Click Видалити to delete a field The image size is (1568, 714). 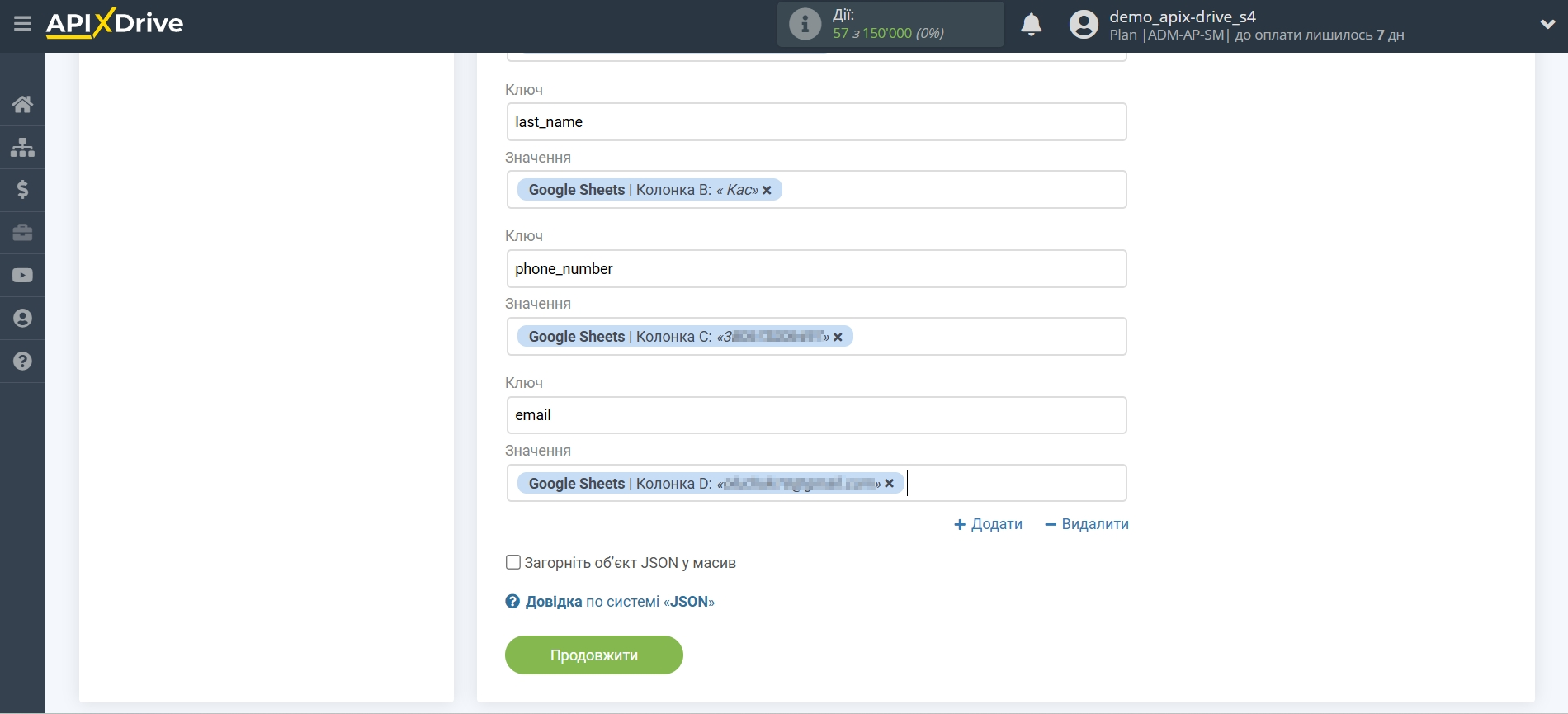(1087, 524)
